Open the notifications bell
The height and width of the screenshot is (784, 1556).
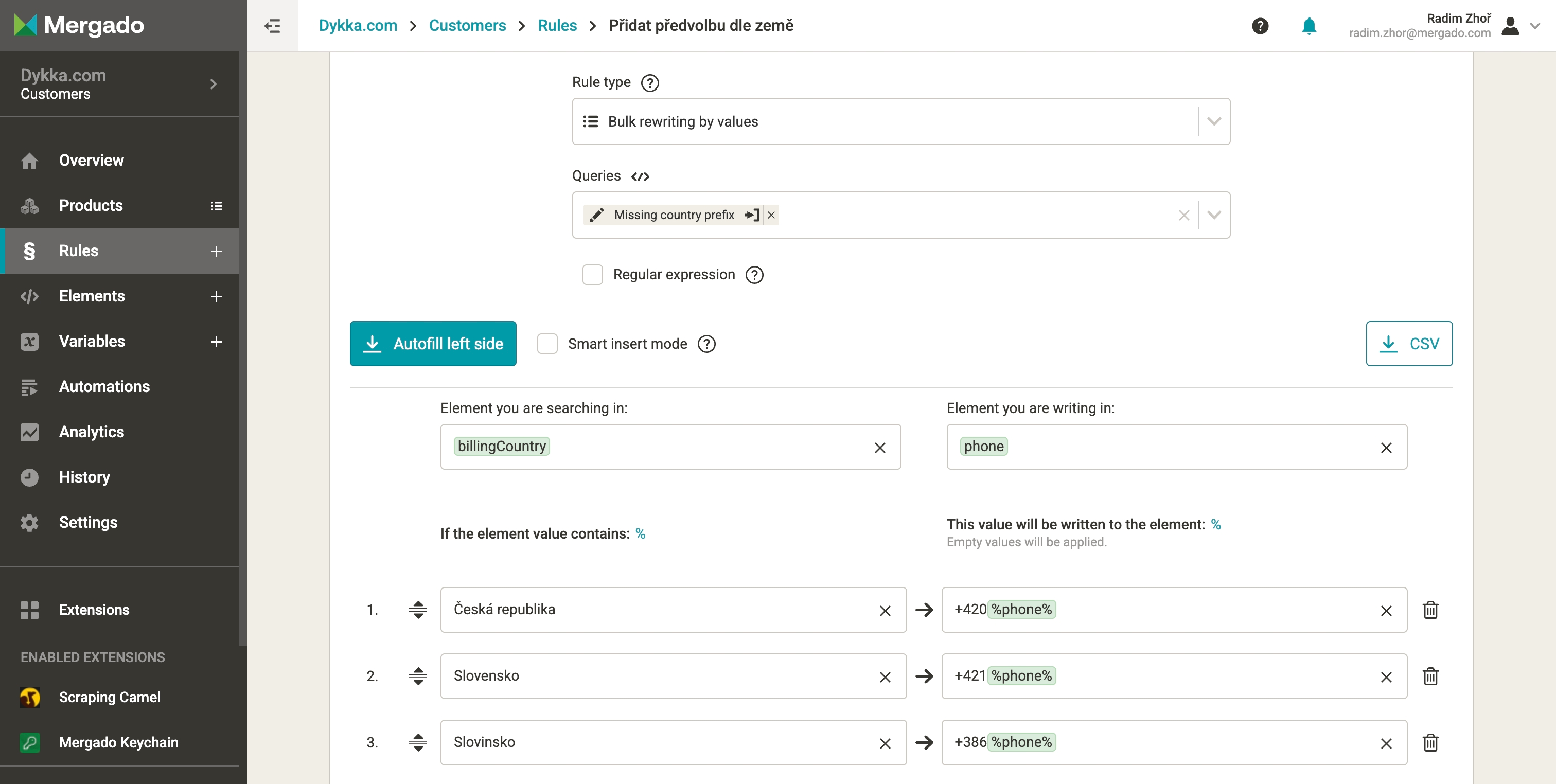[x=1309, y=26]
